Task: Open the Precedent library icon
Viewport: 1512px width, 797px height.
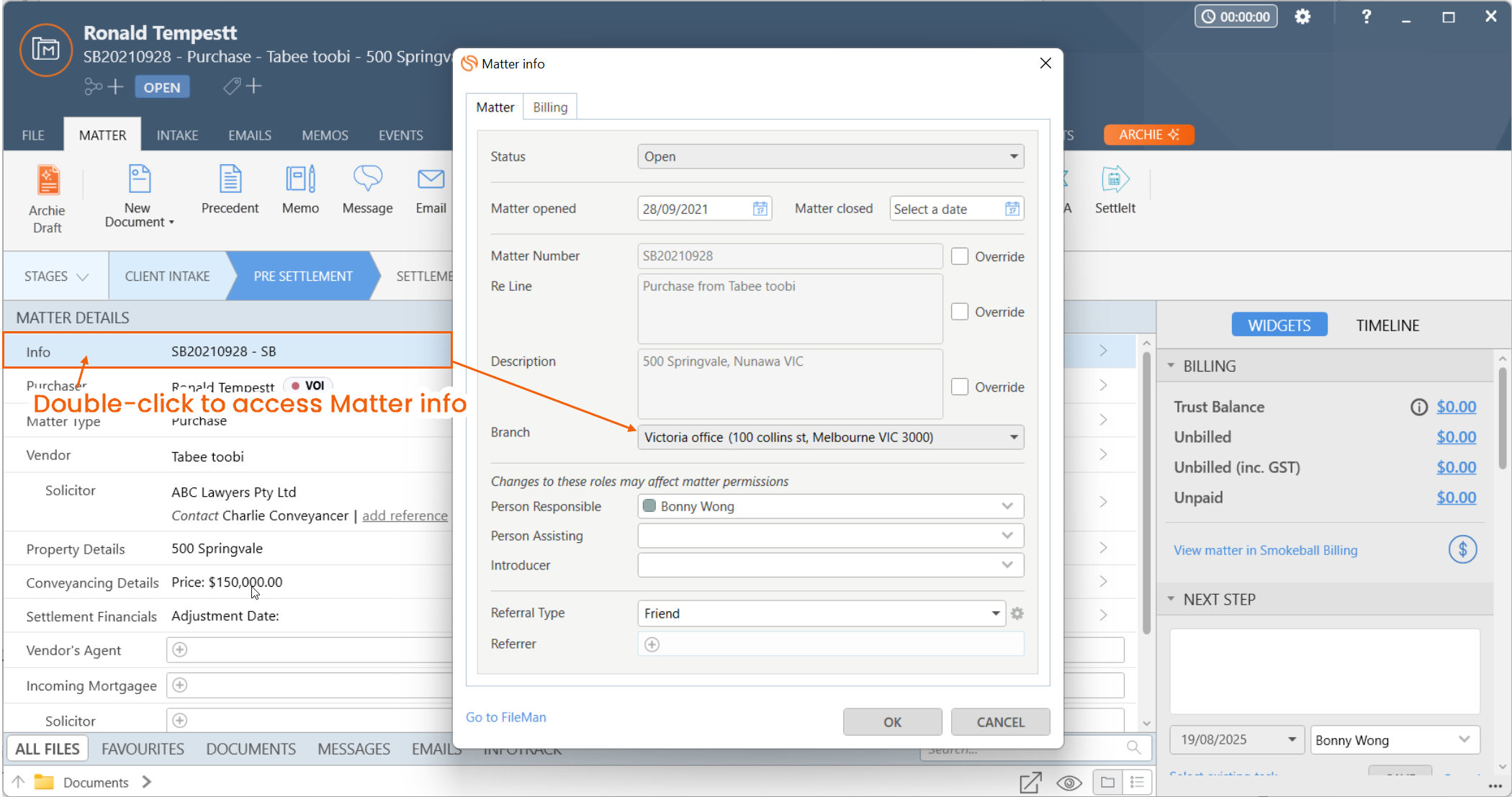Action: (230, 191)
